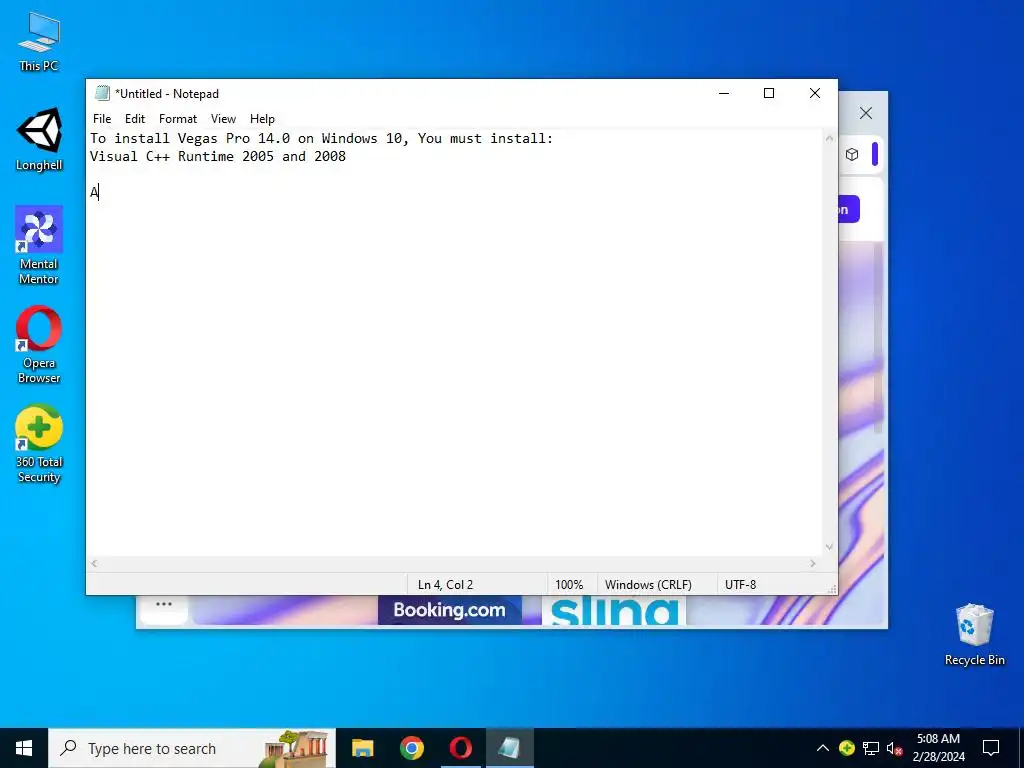Click the 'UTF-8' encoding status entry

click(x=741, y=584)
